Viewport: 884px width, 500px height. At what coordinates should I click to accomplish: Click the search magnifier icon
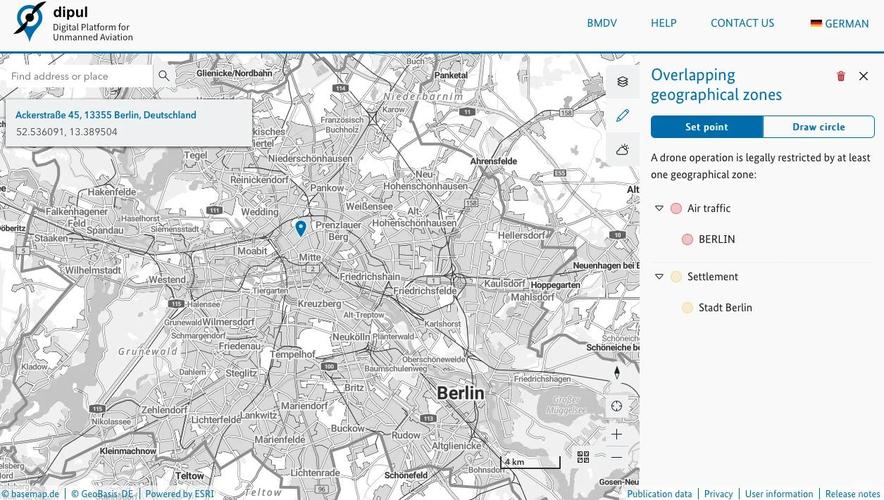click(x=164, y=76)
